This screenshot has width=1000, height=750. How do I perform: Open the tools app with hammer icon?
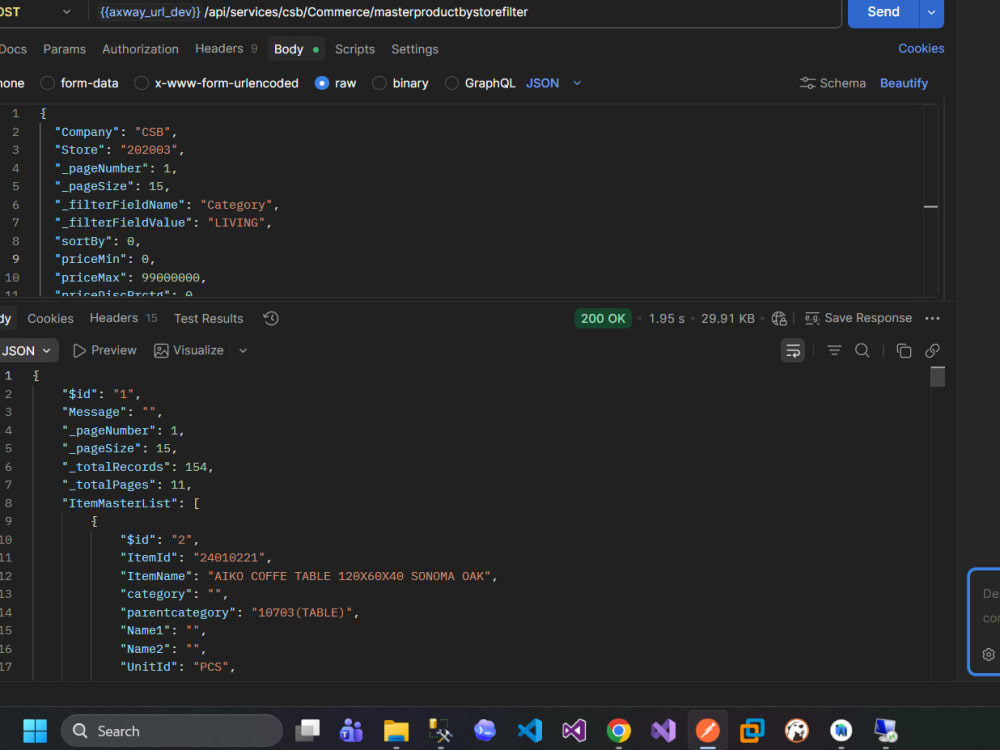(440, 730)
